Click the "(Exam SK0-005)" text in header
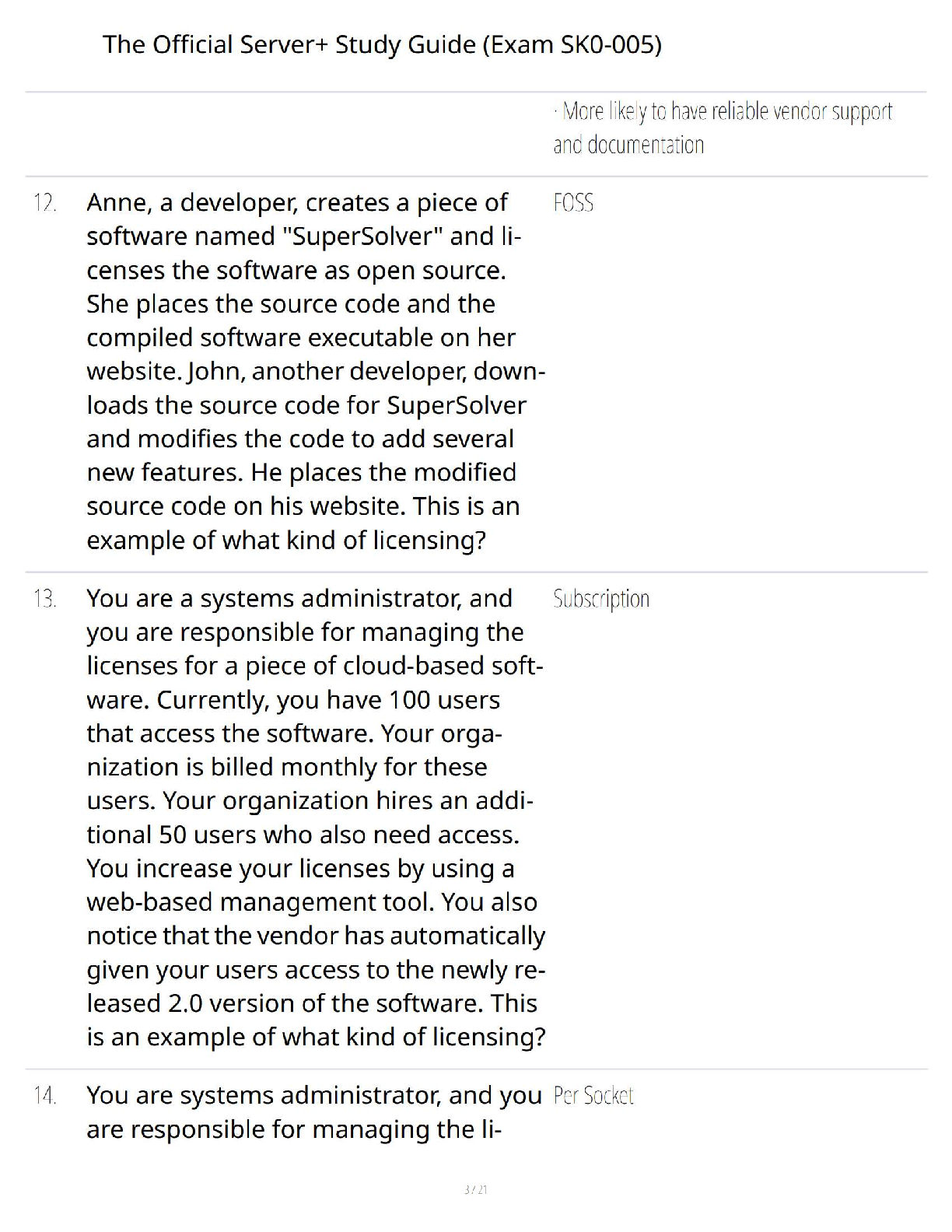 point(572,44)
